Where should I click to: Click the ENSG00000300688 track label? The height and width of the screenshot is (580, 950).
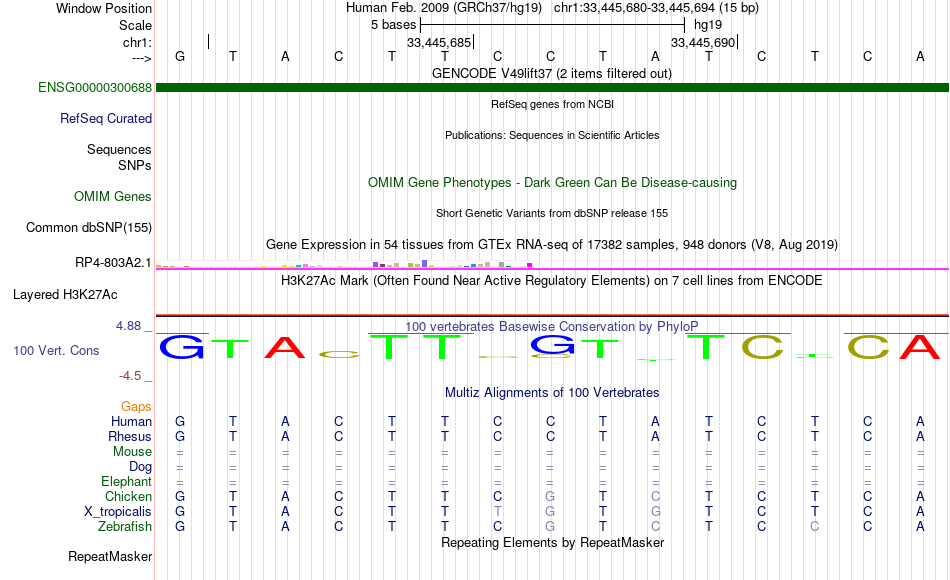[x=95, y=87]
